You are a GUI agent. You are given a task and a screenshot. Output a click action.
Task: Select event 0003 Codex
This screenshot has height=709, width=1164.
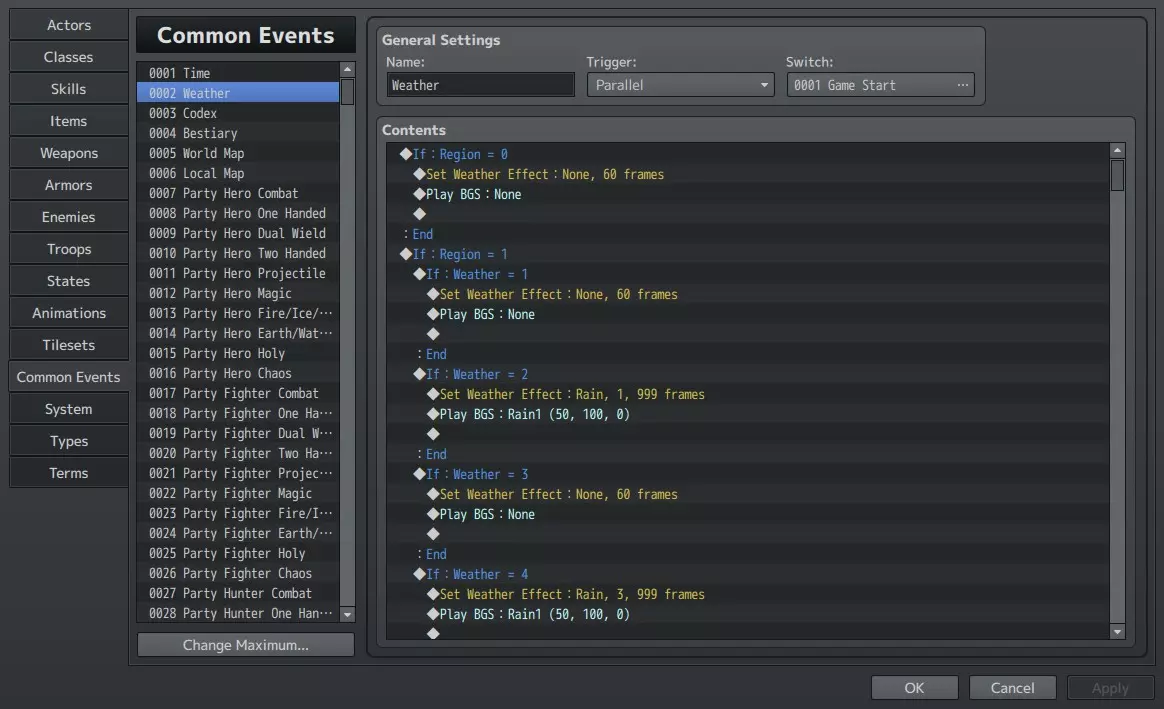238,113
